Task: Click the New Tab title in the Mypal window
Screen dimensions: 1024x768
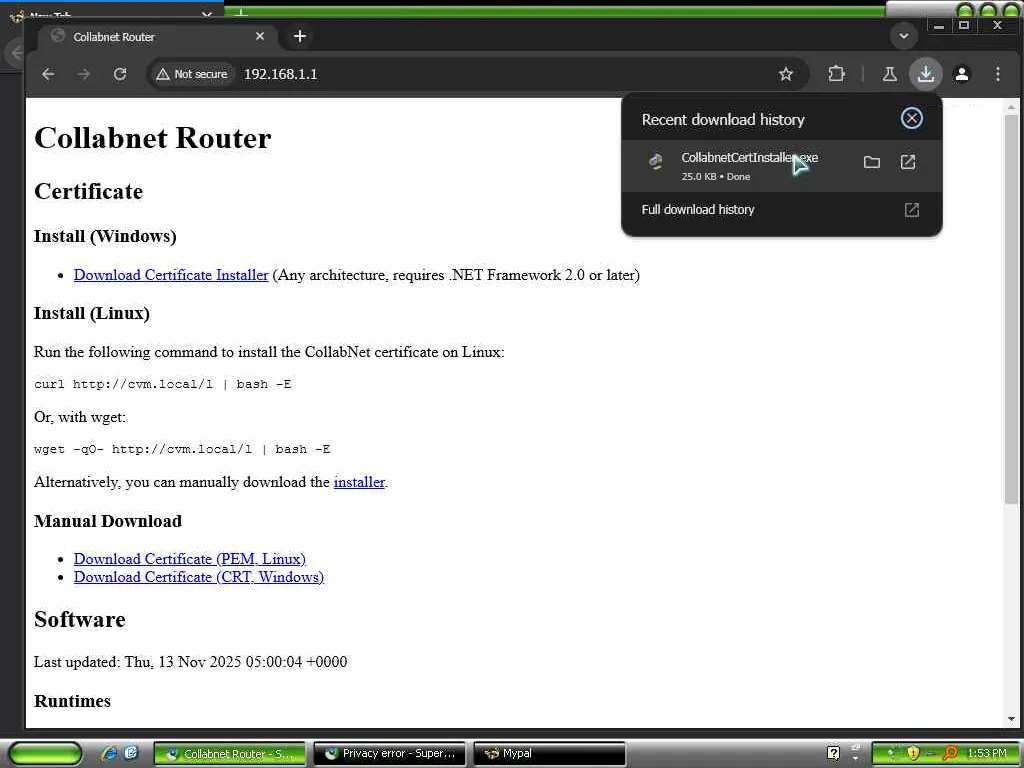Action: click(50, 15)
